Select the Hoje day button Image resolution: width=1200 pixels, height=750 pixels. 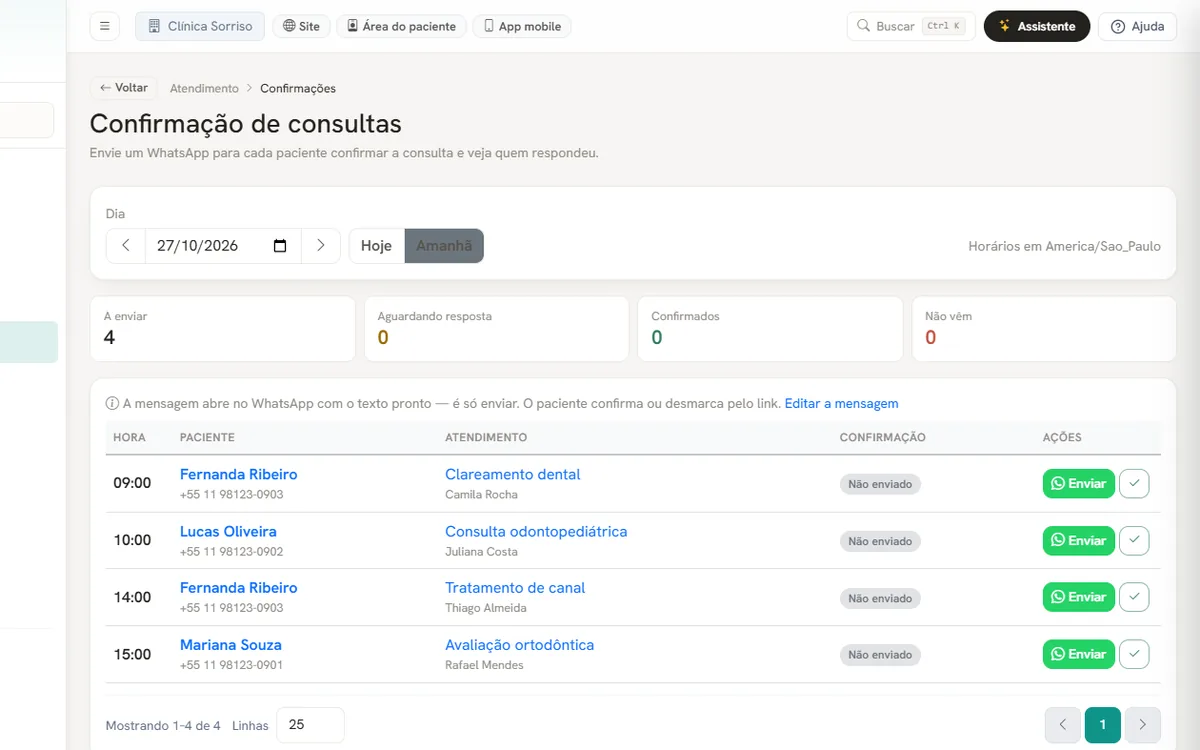click(x=377, y=246)
